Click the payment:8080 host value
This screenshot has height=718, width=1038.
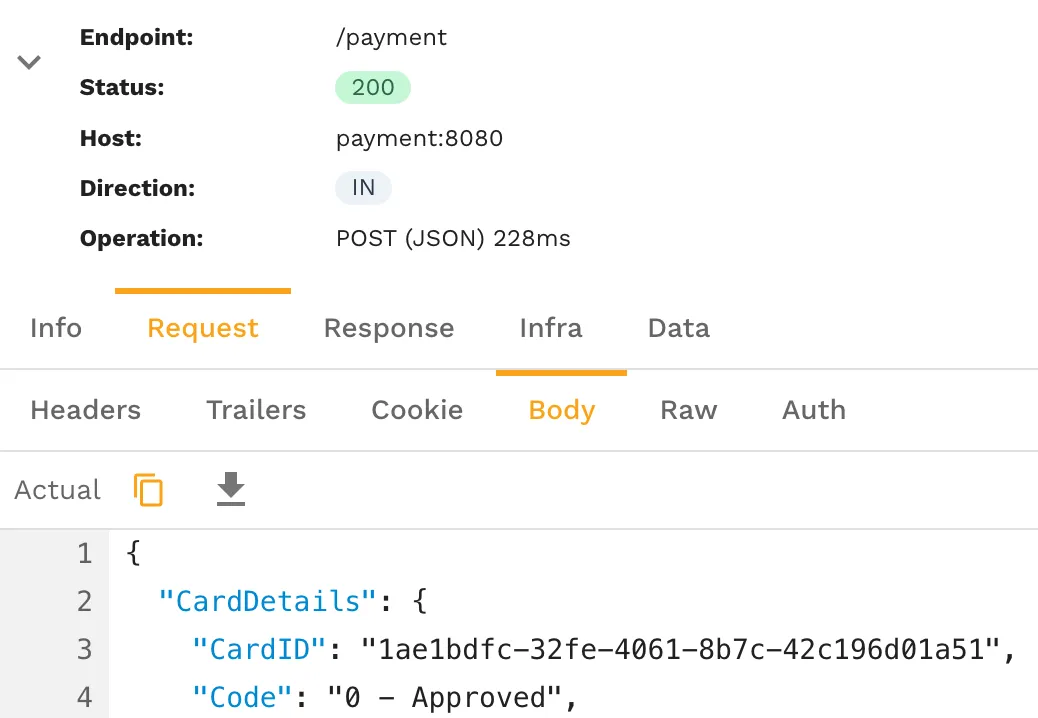tap(419, 138)
